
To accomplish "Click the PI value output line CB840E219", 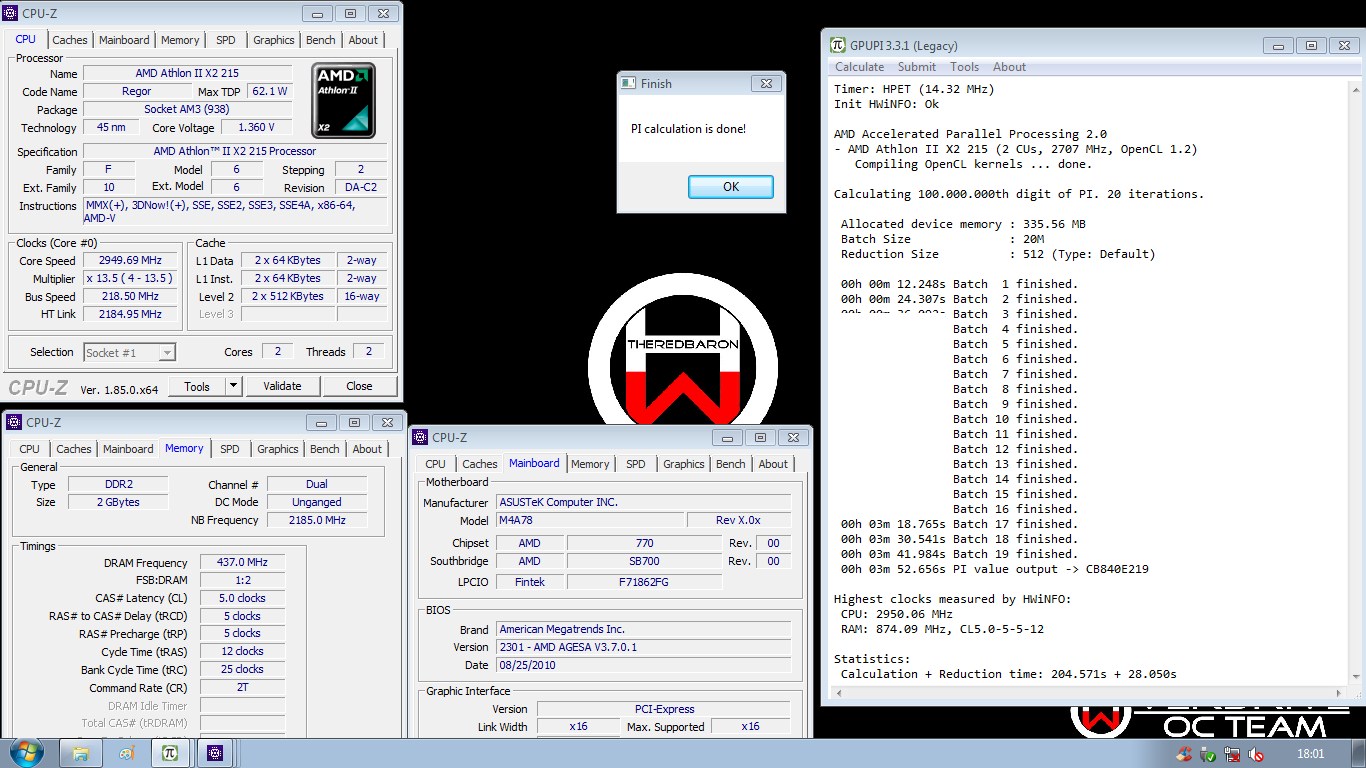I will point(994,569).
